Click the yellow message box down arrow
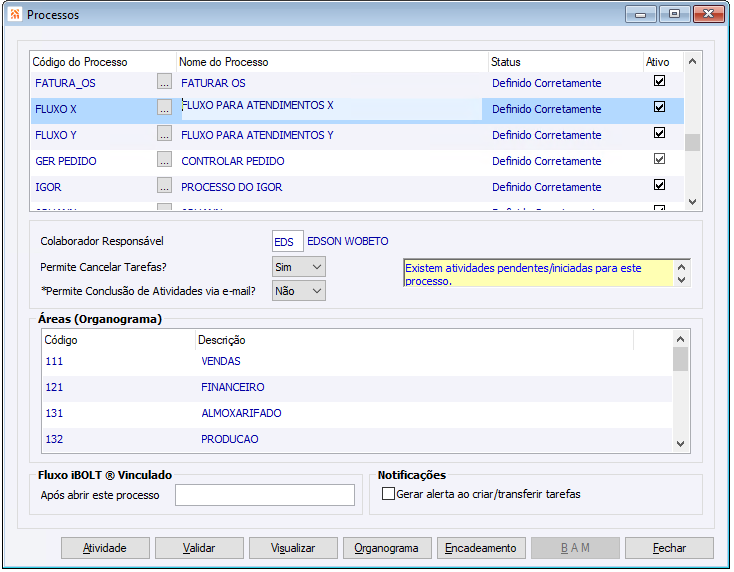Viewport: 734px width, 572px height. tap(681, 280)
